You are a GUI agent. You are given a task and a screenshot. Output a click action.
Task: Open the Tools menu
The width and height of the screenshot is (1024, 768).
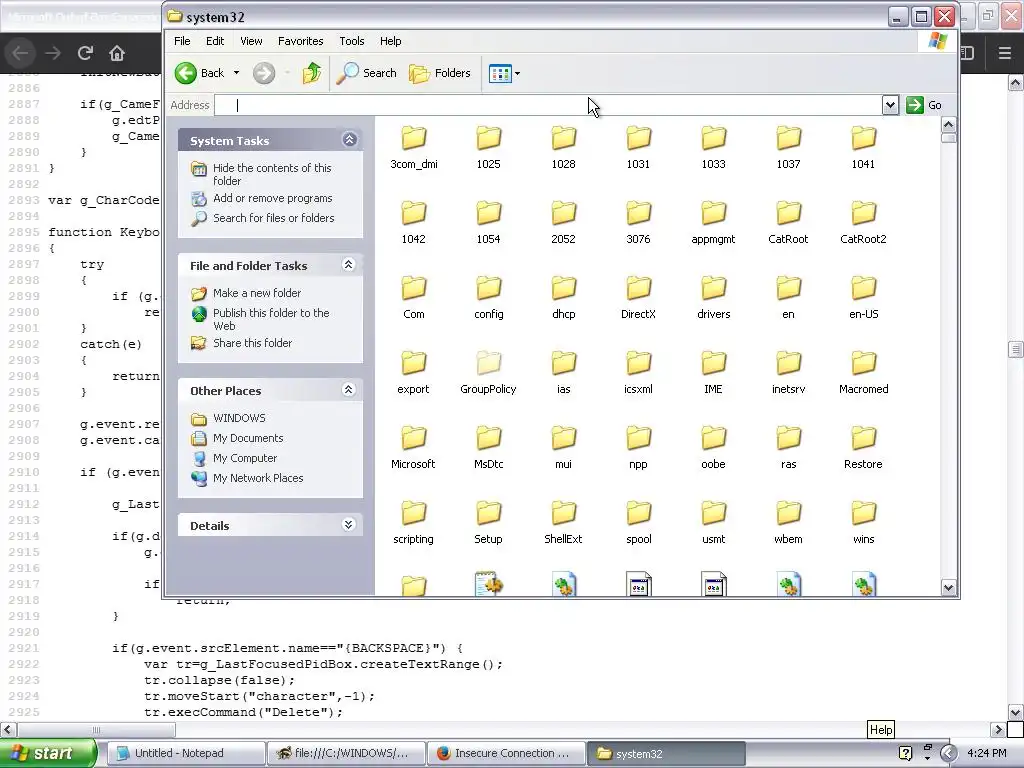[351, 41]
